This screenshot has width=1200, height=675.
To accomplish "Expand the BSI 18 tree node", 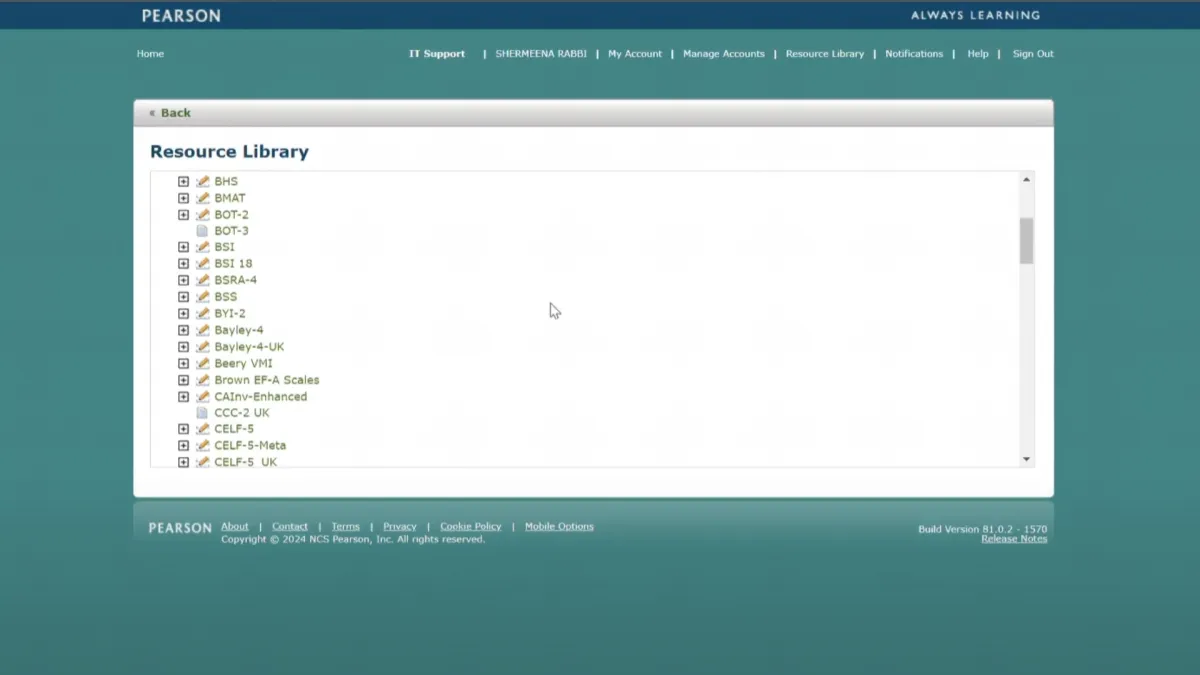I will coord(183,264).
